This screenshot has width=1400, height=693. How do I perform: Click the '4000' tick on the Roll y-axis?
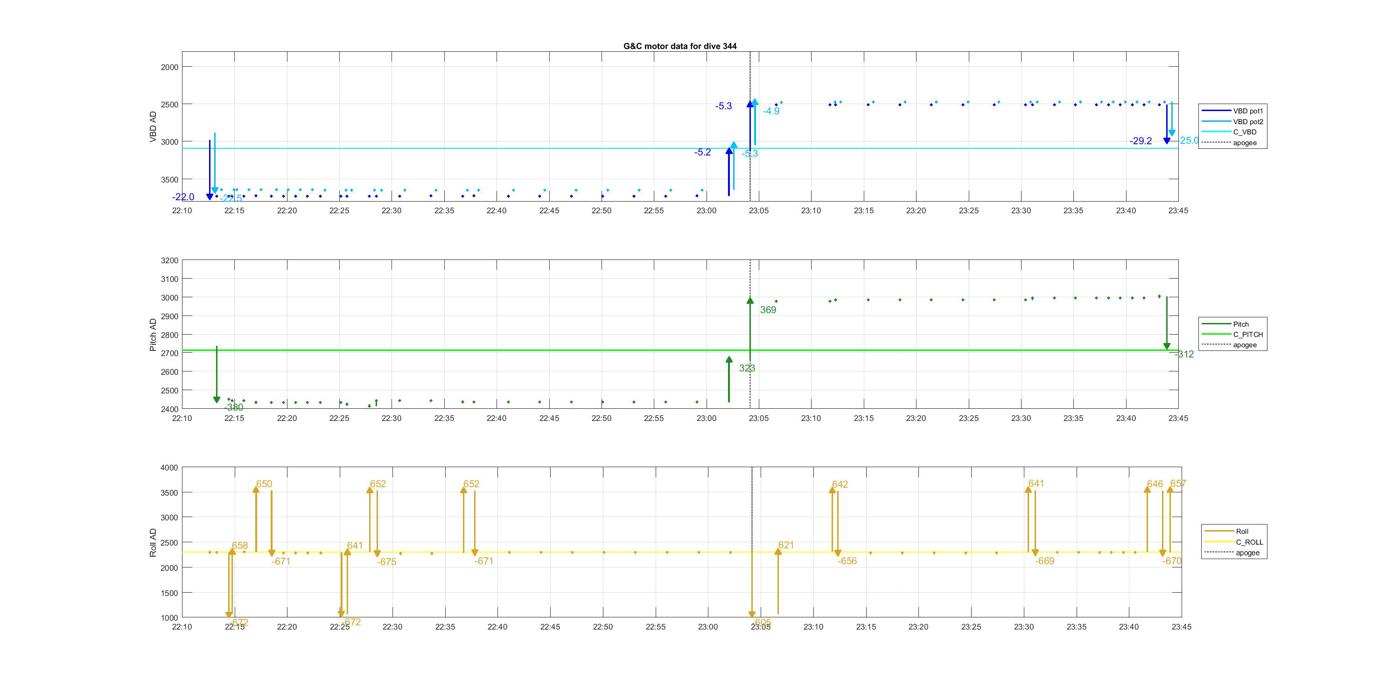(x=170, y=468)
